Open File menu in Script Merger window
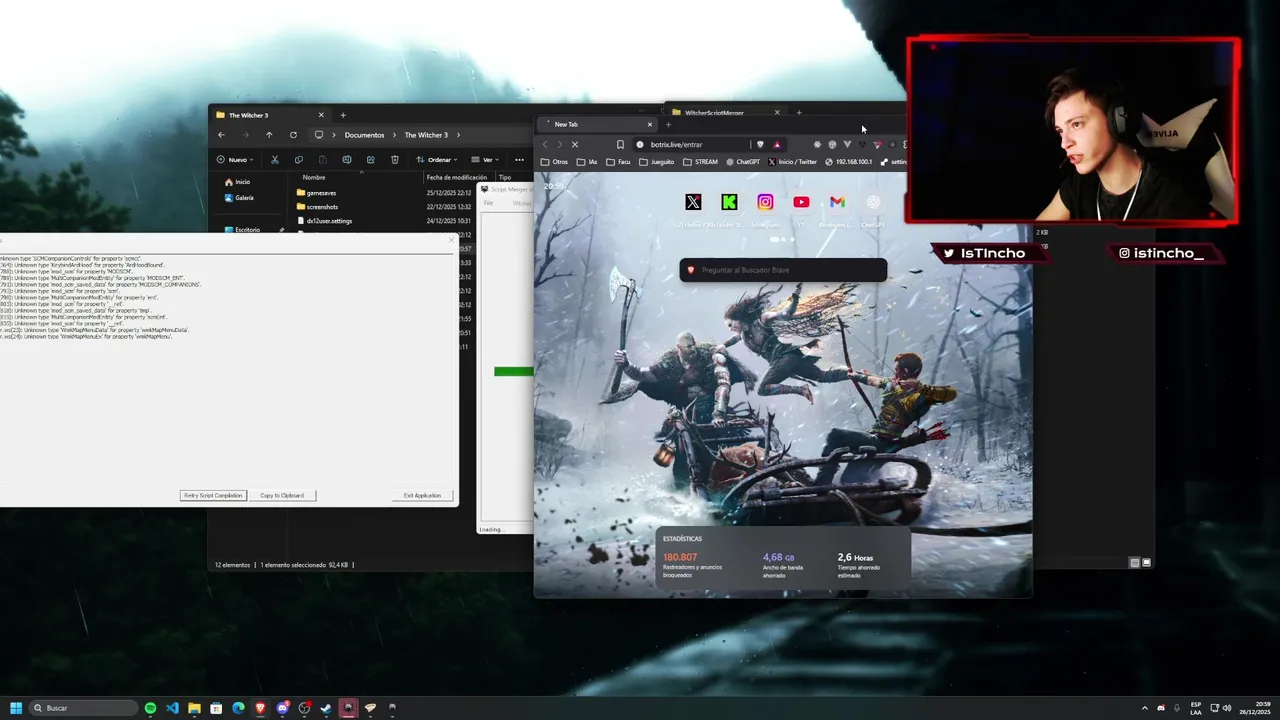The image size is (1280, 720). coord(489,203)
